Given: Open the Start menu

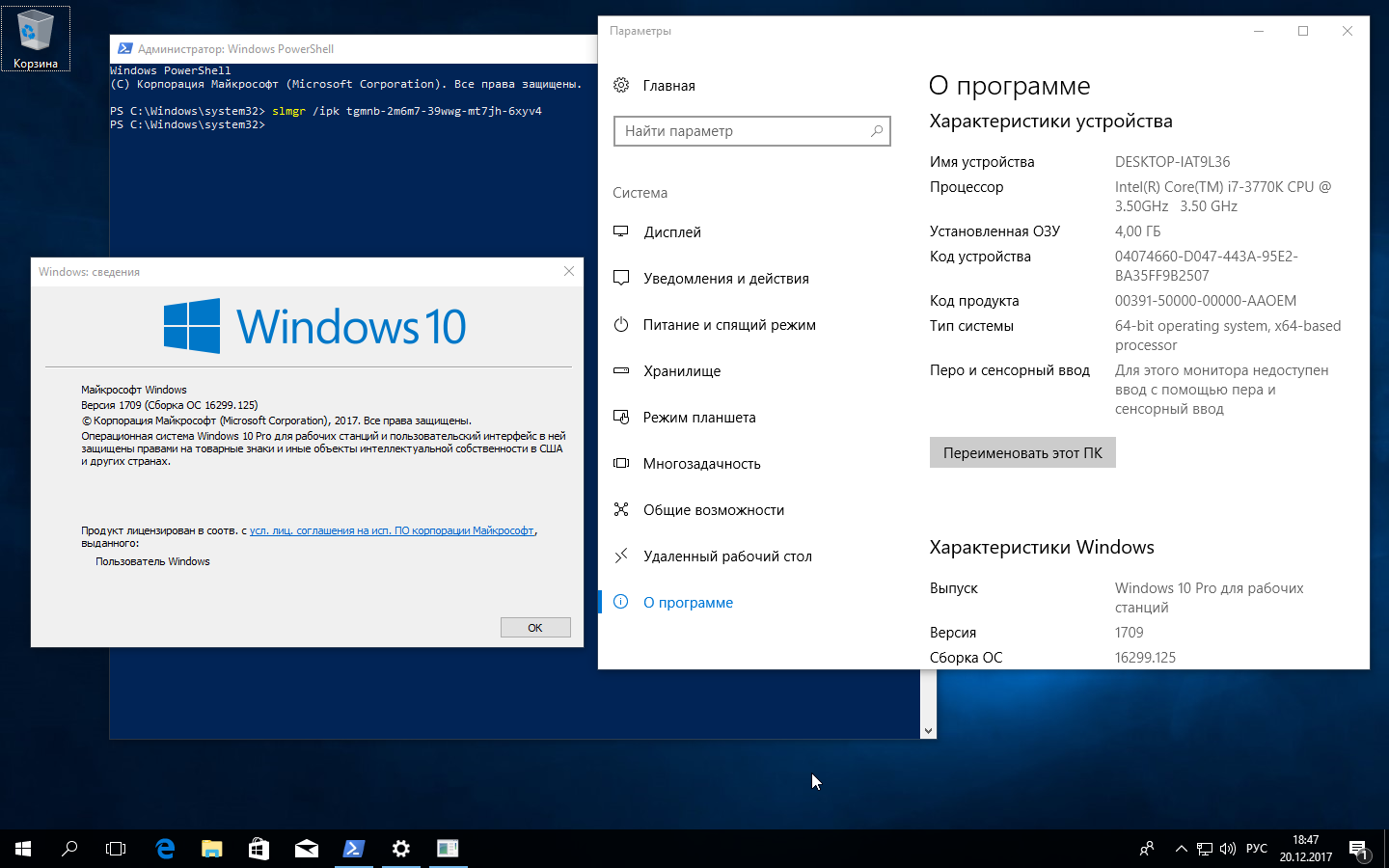Looking at the screenshot, I should pyautogui.click(x=19, y=849).
